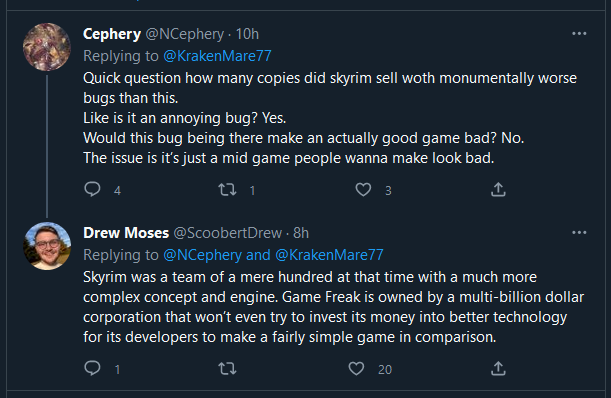Open the Drew Moses display name
The width and height of the screenshot is (611, 398).
pos(126,233)
